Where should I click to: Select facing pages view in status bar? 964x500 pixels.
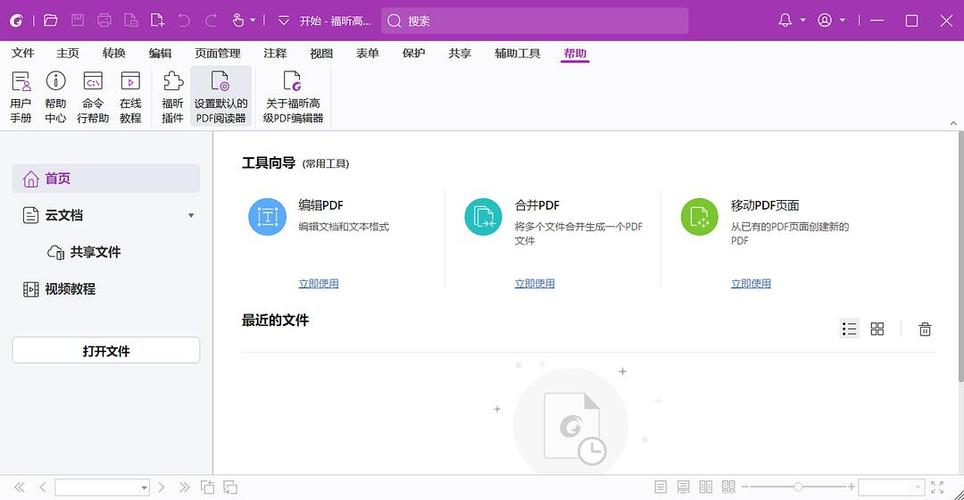tap(706, 487)
